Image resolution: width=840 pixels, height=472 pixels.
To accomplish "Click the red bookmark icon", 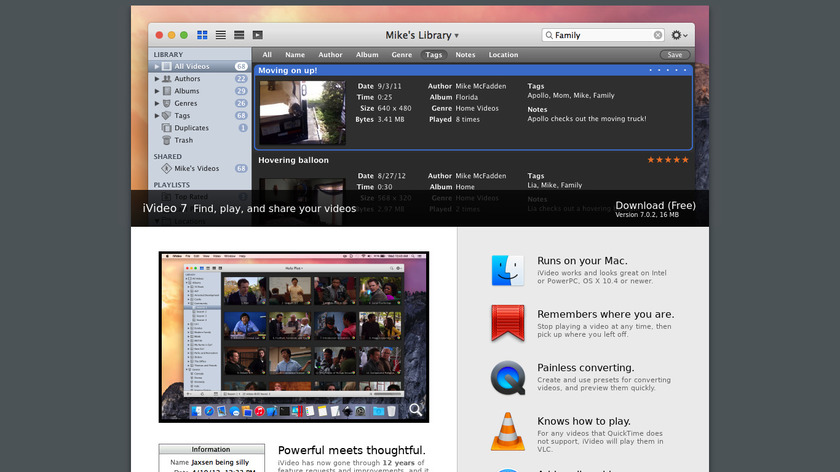I will tap(507, 324).
